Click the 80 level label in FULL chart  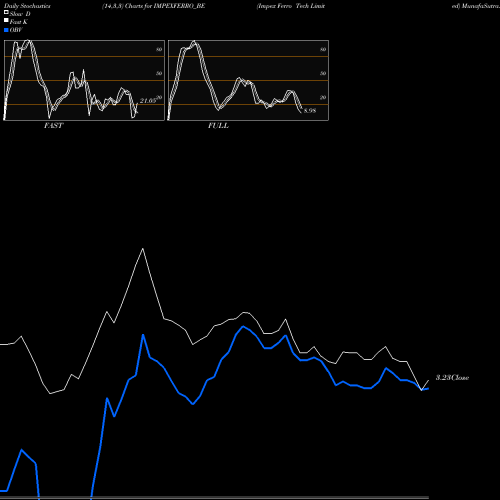click(x=323, y=49)
